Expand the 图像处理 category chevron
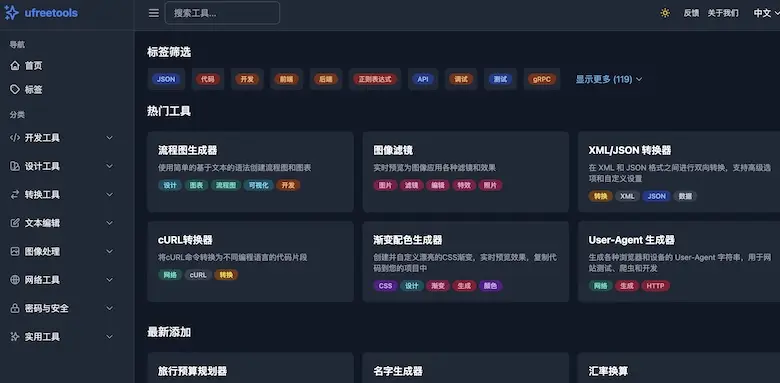Viewport: 780px width, 383px height. click(109, 251)
